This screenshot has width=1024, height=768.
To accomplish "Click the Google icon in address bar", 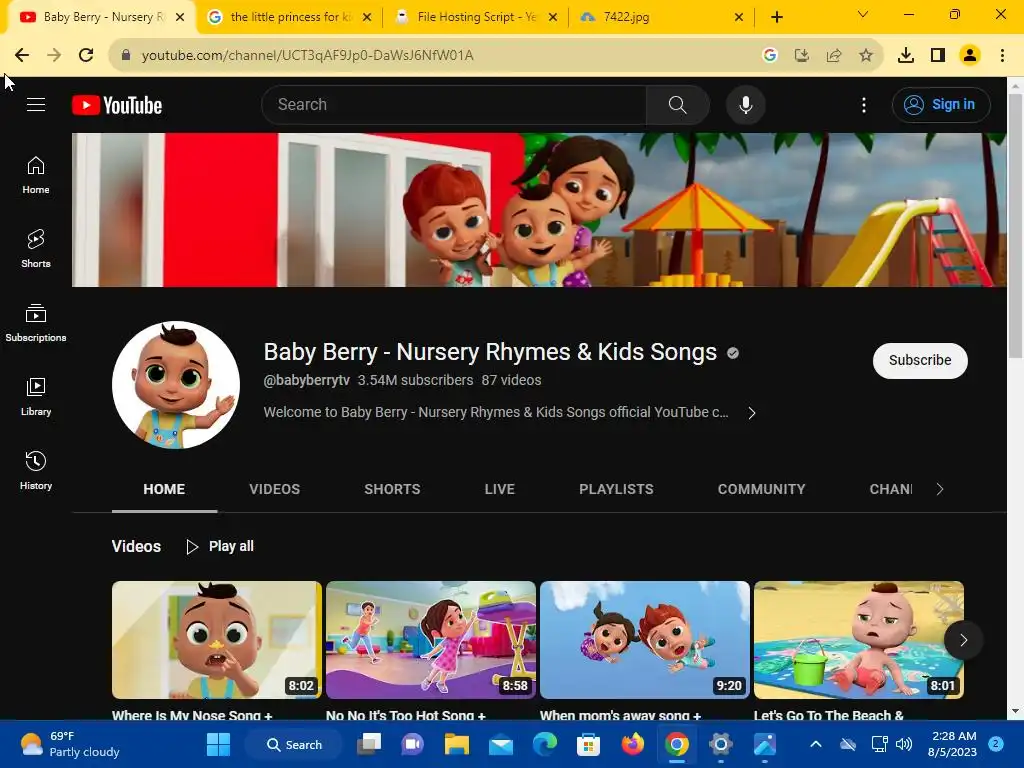I will (770, 56).
